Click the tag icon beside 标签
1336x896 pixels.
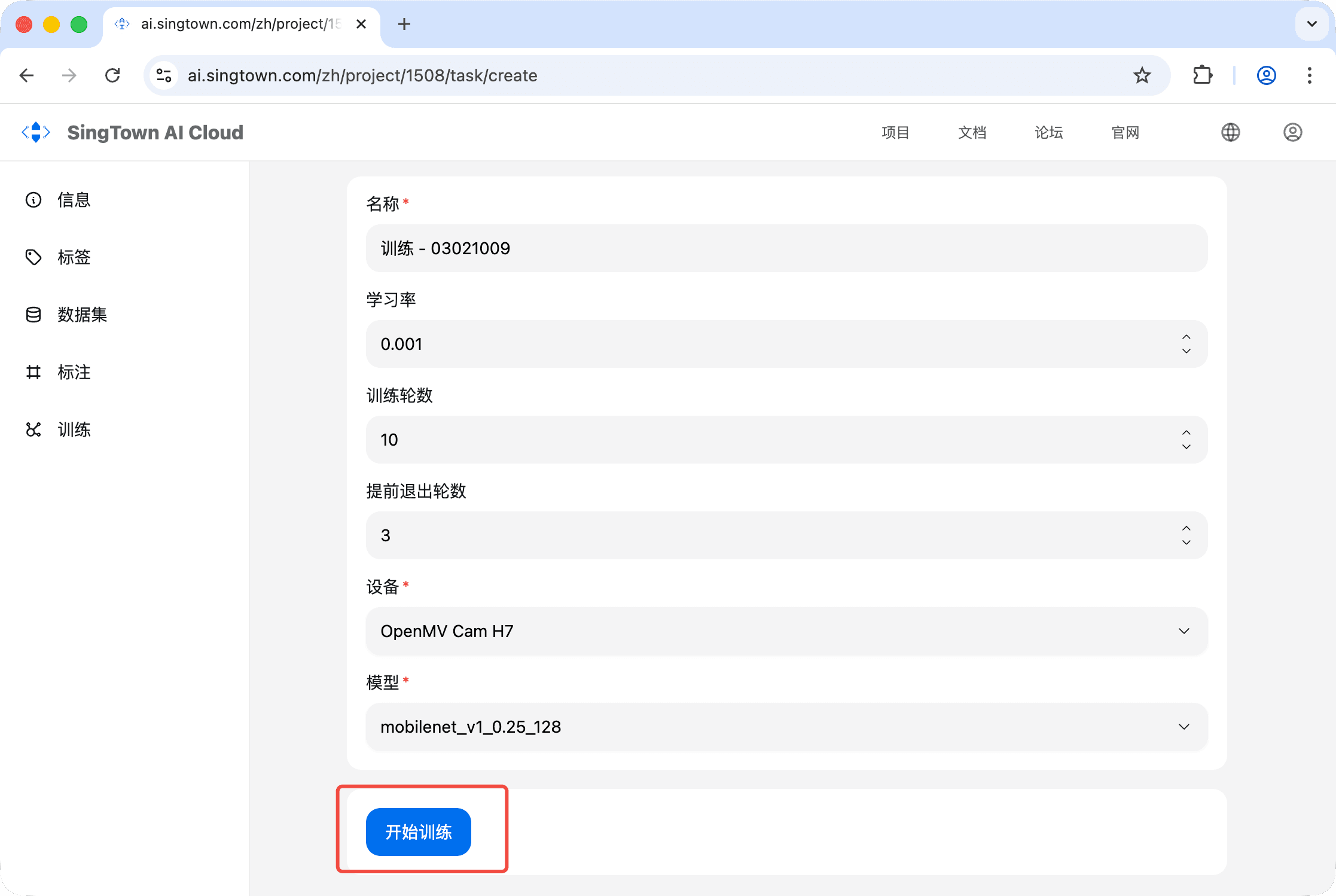(x=33, y=257)
